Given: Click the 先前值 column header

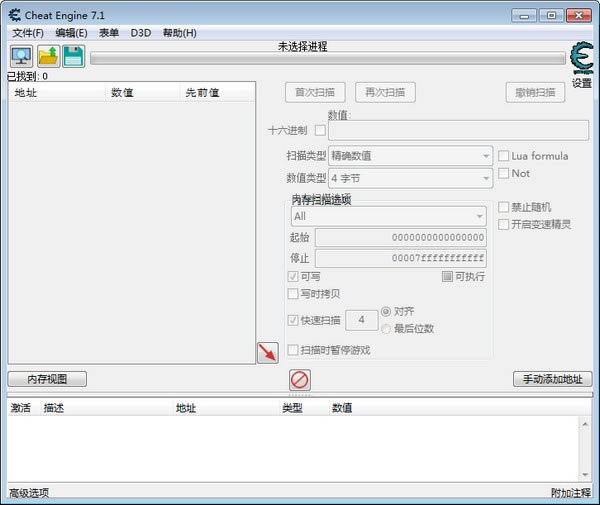Looking at the screenshot, I should tap(217, 92).
